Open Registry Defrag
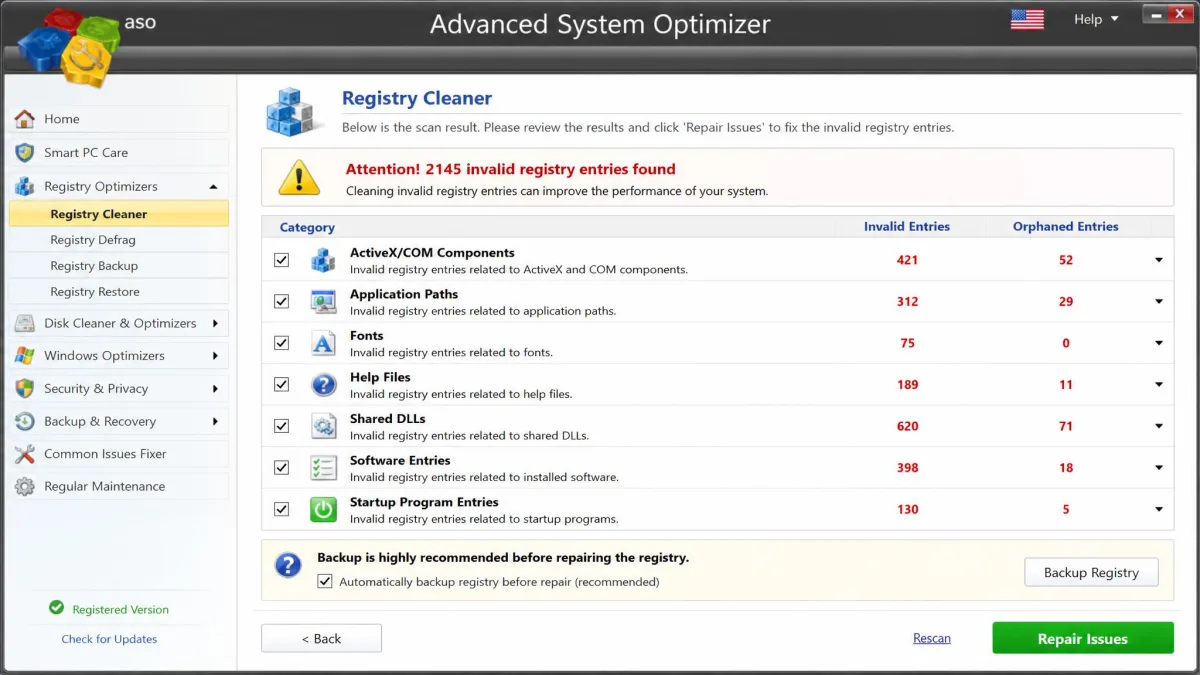 119,240
